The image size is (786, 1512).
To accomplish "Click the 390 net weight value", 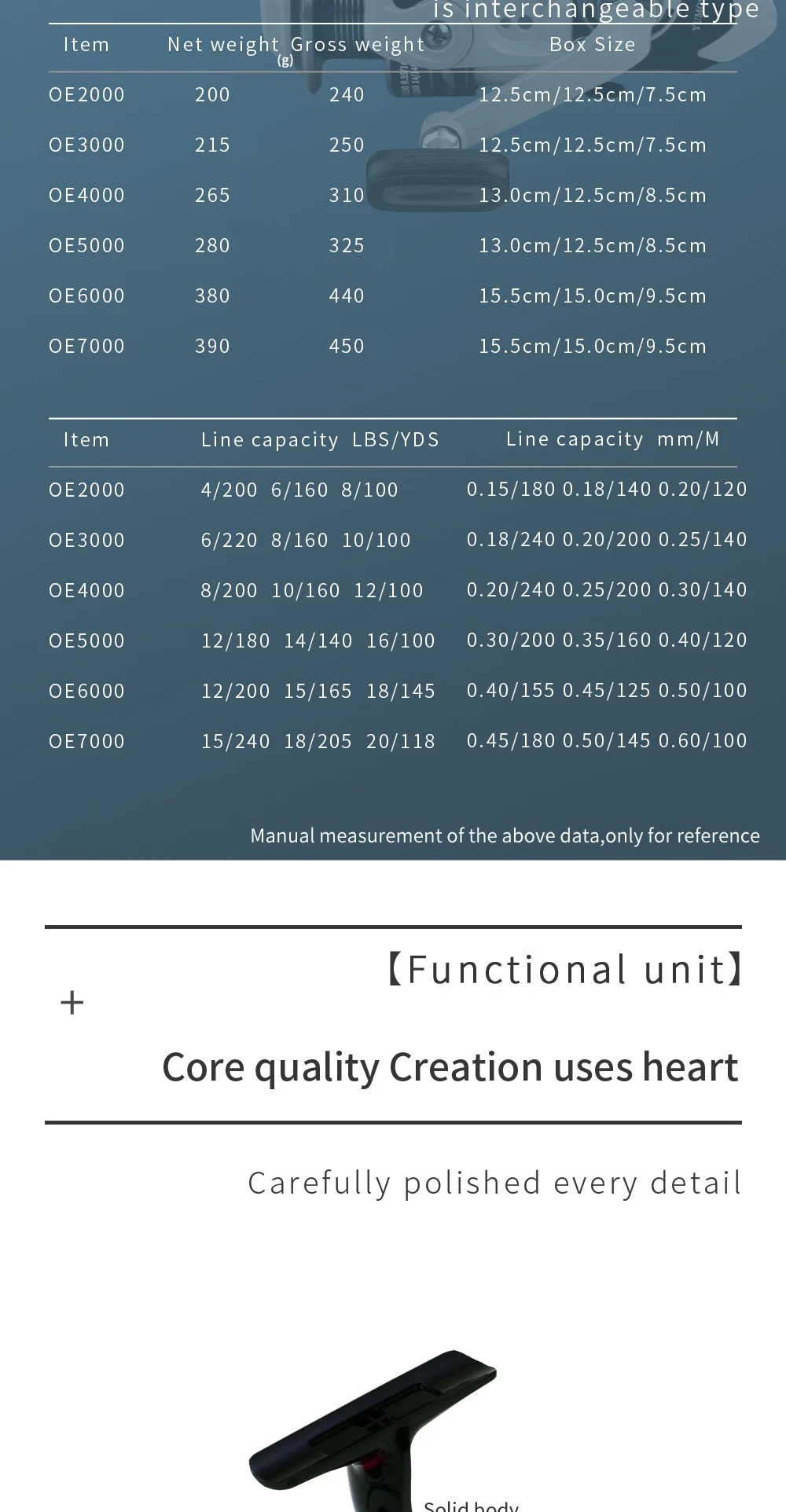I will point(212,347).
